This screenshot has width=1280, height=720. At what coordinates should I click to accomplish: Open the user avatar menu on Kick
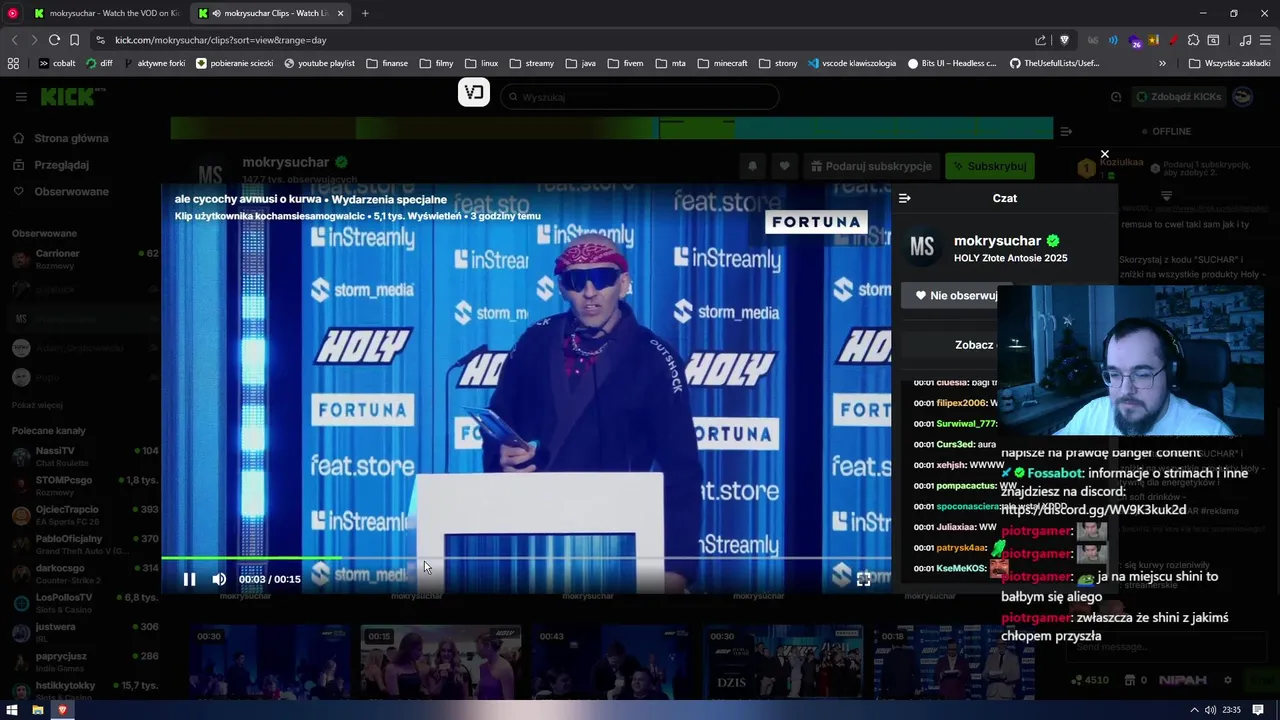(x=1242, y=97)
